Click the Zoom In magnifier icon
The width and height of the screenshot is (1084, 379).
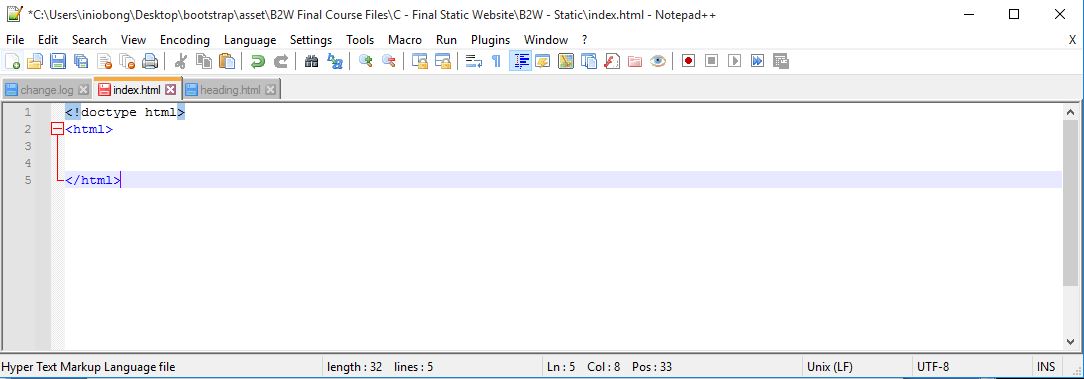click(x=366, y=62)
